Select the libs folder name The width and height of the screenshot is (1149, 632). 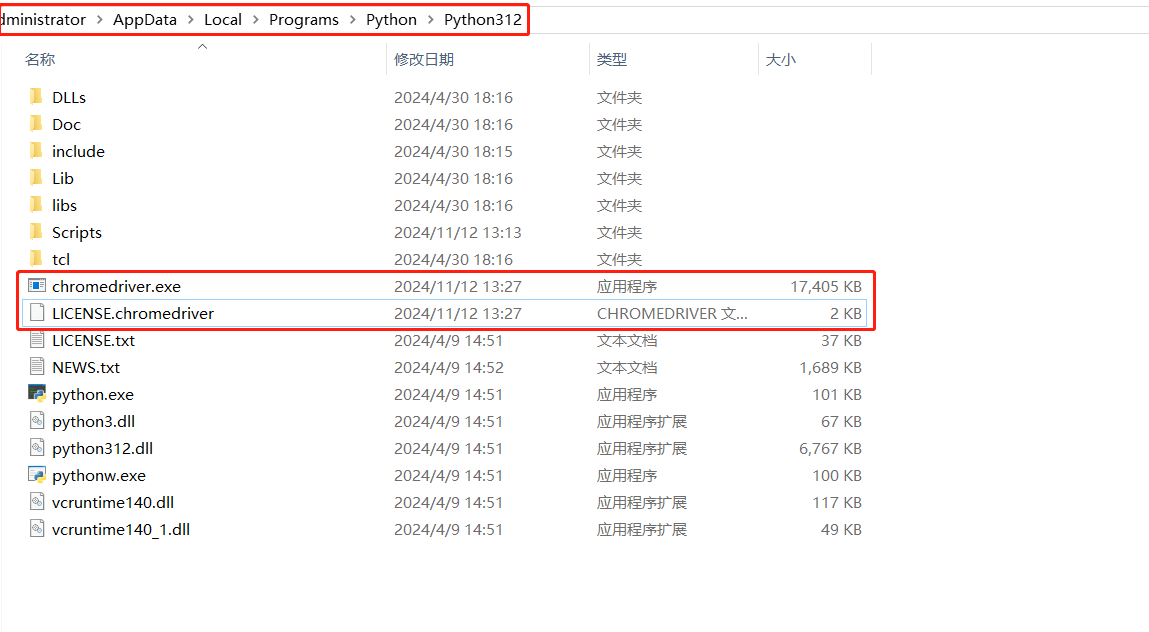[64, 206]
